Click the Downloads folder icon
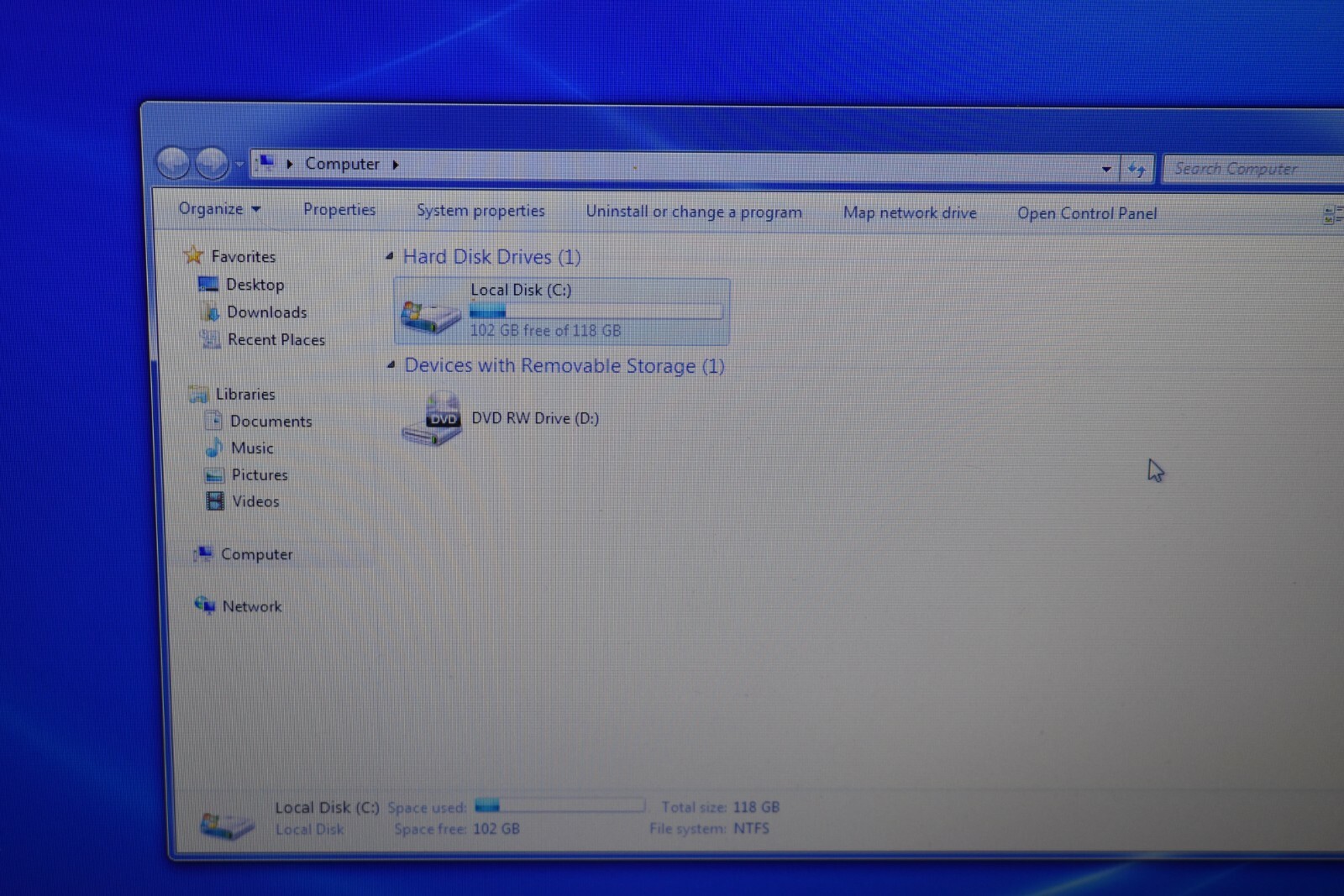The height and width of the screenshot is (896, 1344). click(x=210, y=312)
